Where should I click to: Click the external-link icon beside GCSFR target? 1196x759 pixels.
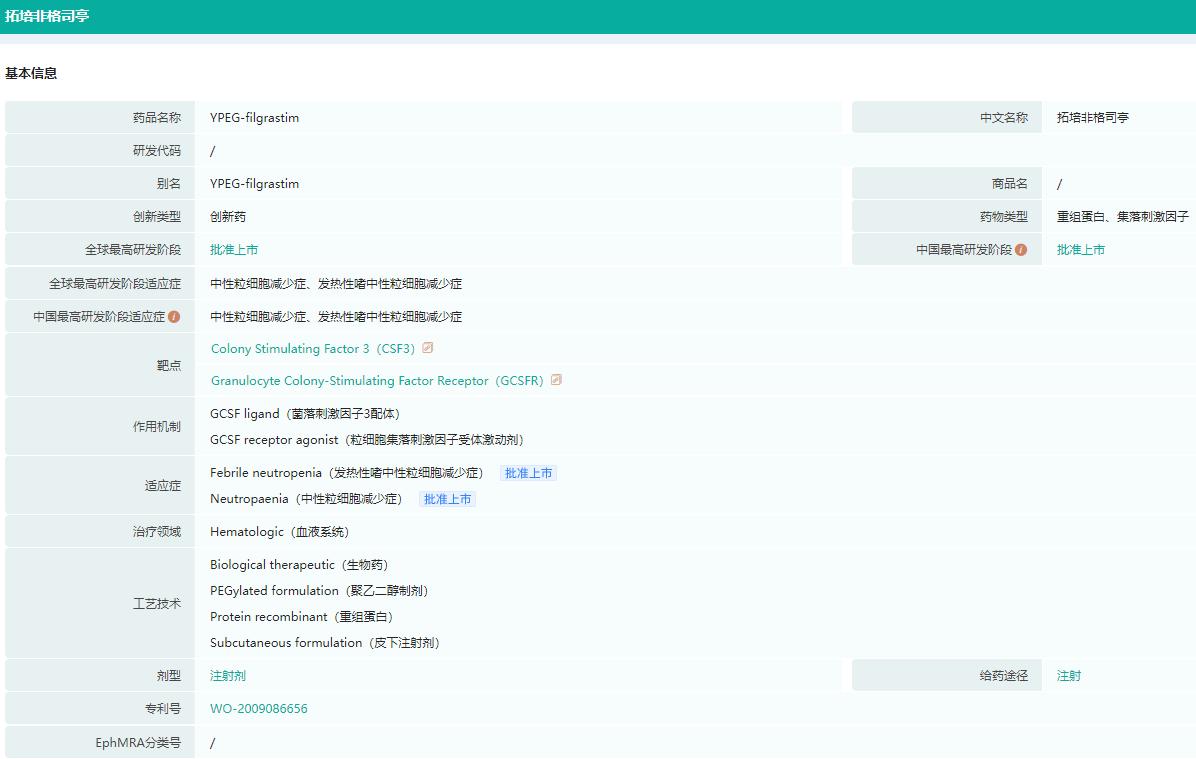pos(557,380)
